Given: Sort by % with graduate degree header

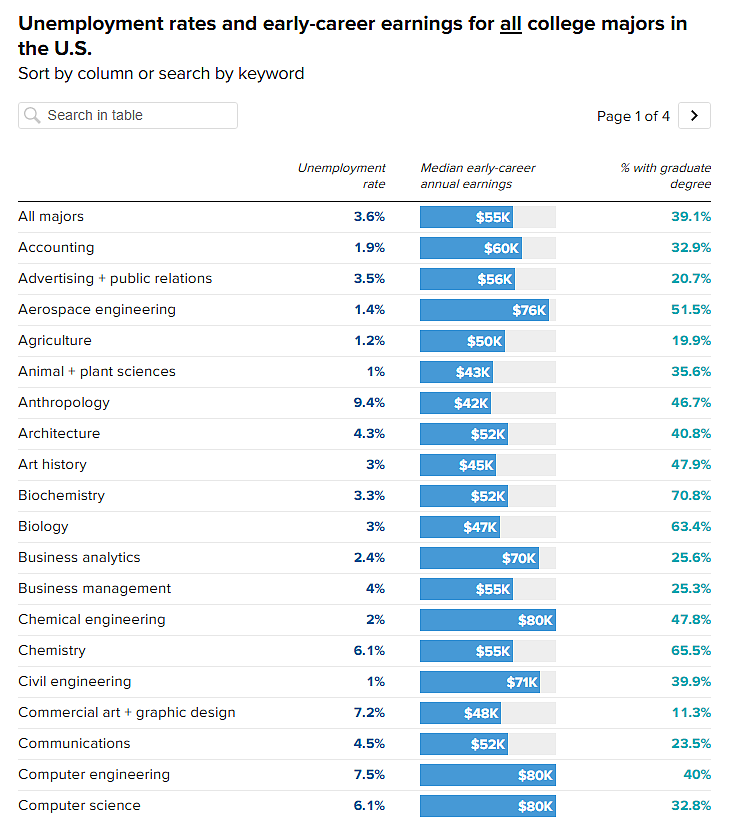Looking at the screenshot, I should point(665,176).
